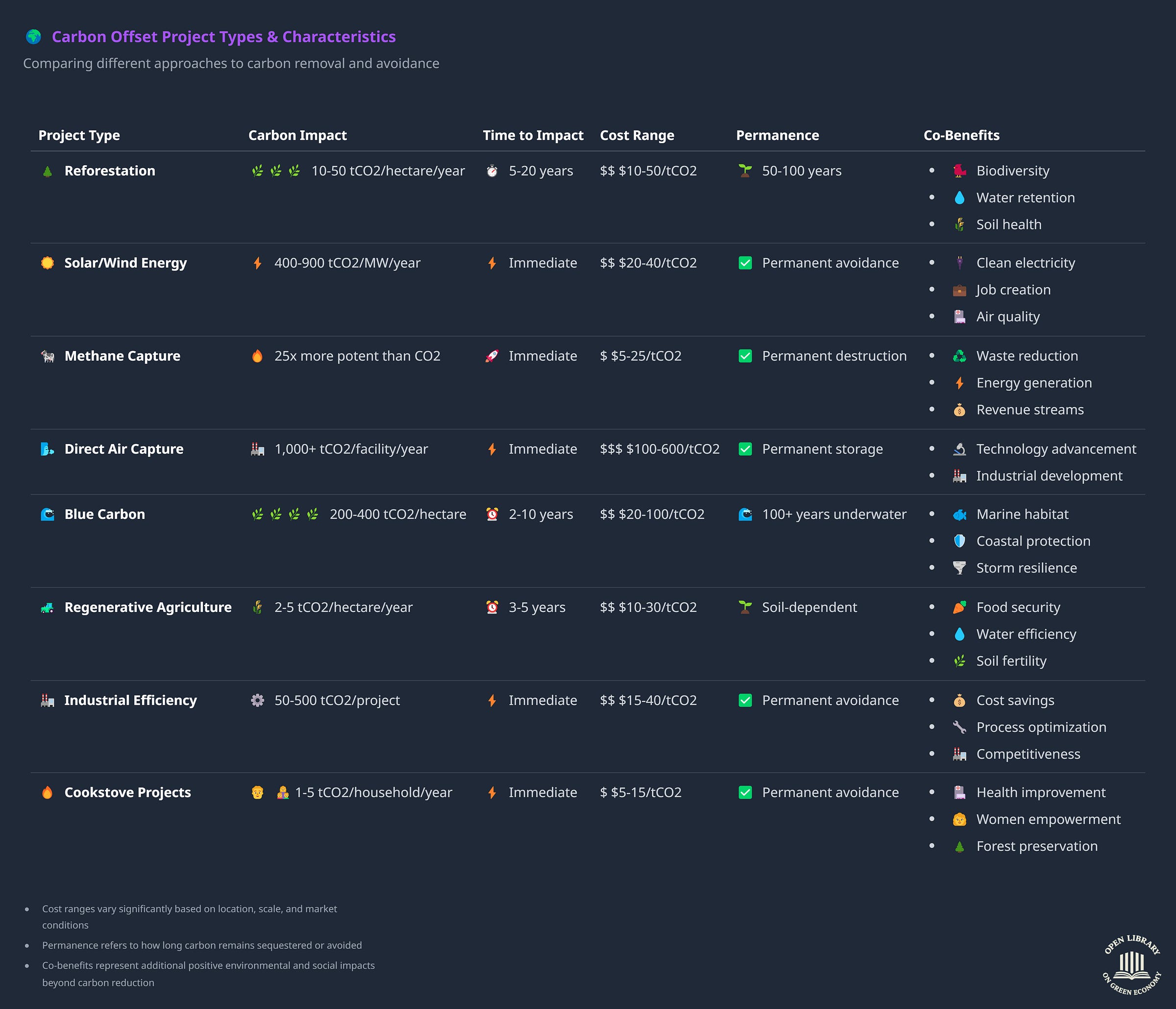Click the Direct Air Capture project name
Screen dimensions: 1176x1009
(x=124, y=449)
